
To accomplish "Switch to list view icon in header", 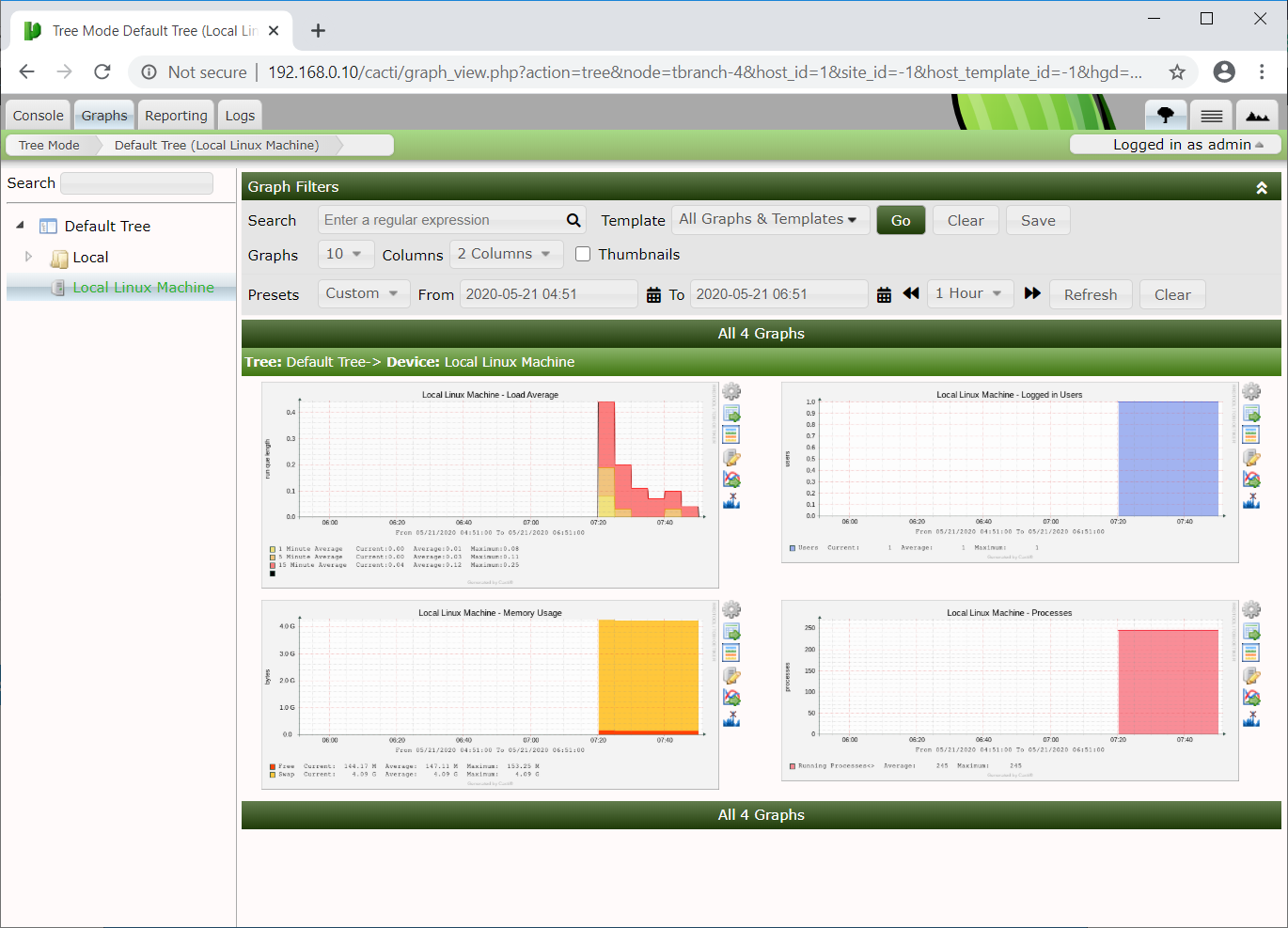I will [1211, 115].
